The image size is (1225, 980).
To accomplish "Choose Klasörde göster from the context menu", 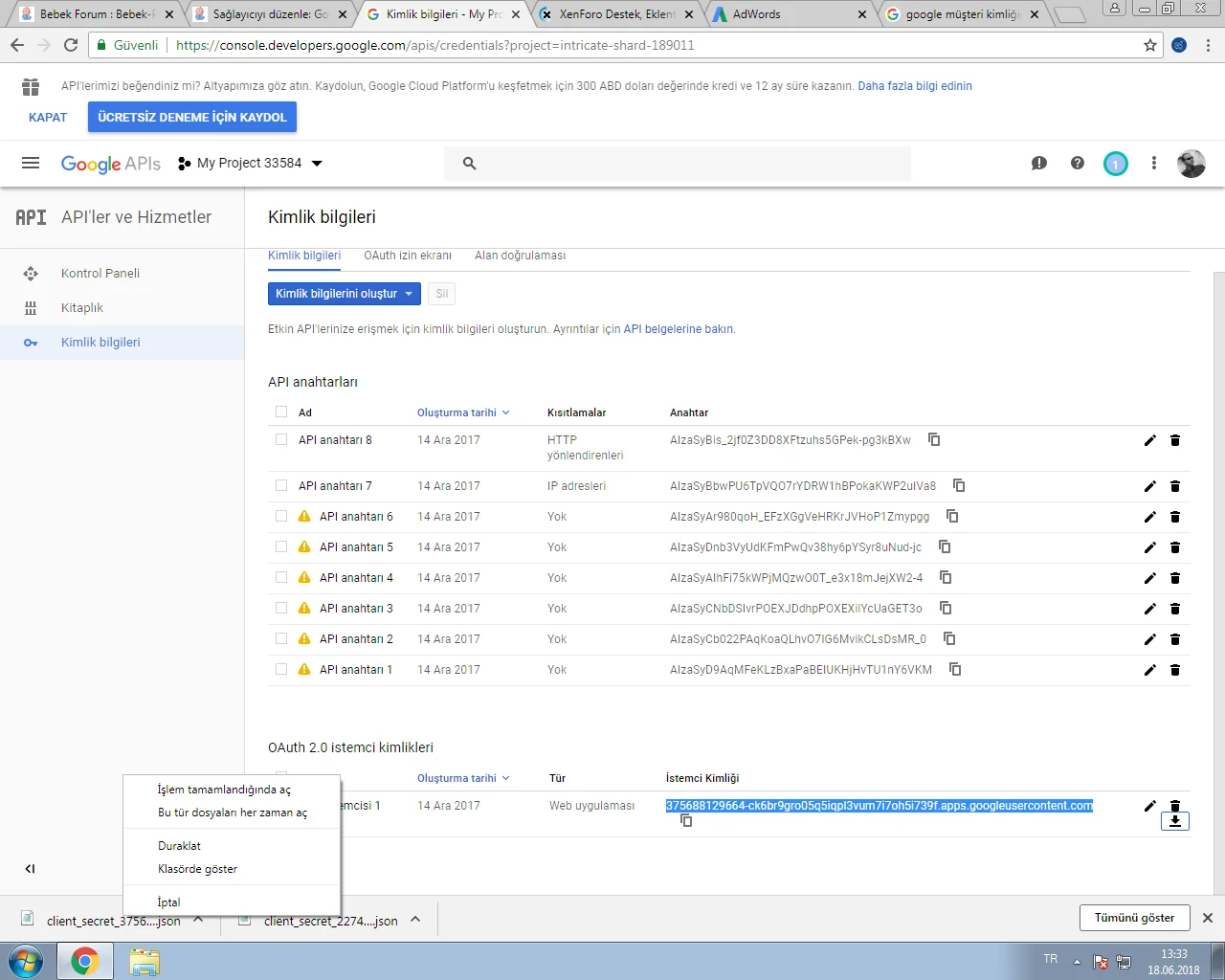I will pos(198,868).
